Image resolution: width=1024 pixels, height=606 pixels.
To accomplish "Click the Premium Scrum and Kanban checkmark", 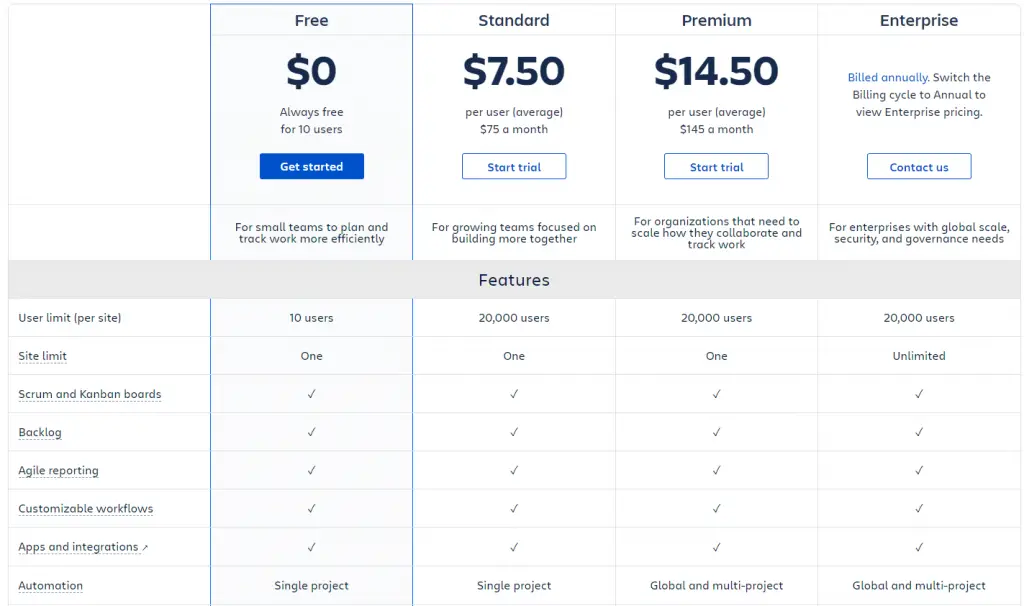I will pyautogui.click(x=716, y=394).
